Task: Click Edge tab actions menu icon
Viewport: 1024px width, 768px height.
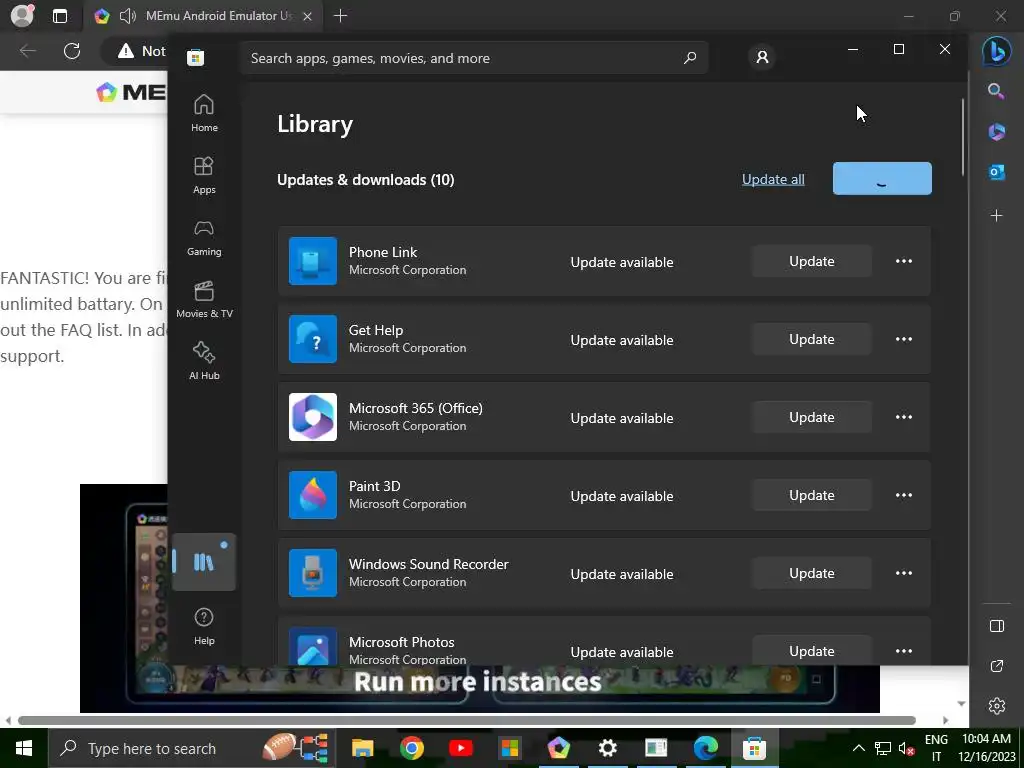Action: pos(59,16)
